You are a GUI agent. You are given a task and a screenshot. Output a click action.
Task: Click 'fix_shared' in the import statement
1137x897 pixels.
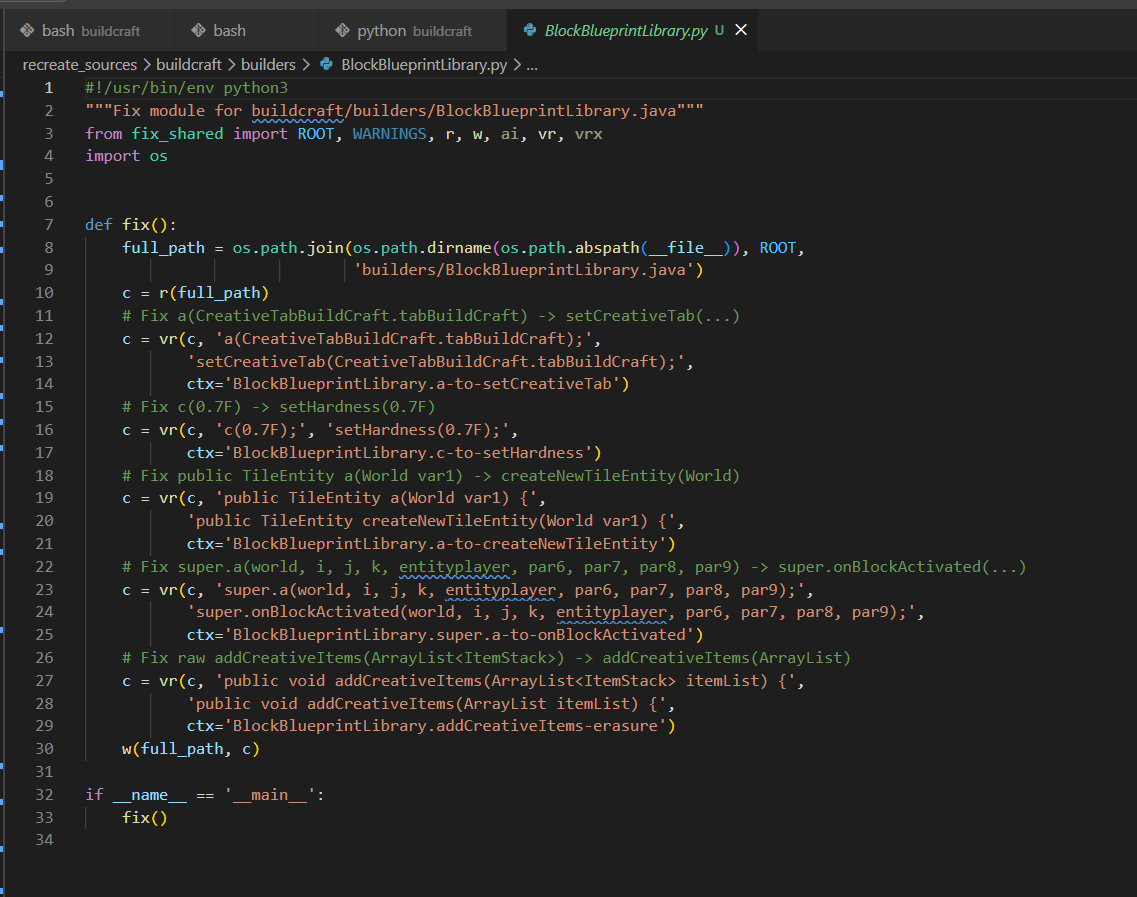tap(177, 134)
